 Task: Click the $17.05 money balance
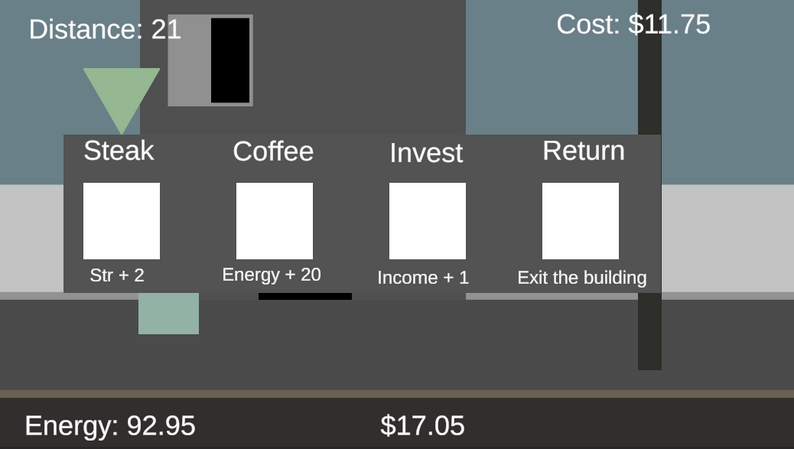point(422,426)
